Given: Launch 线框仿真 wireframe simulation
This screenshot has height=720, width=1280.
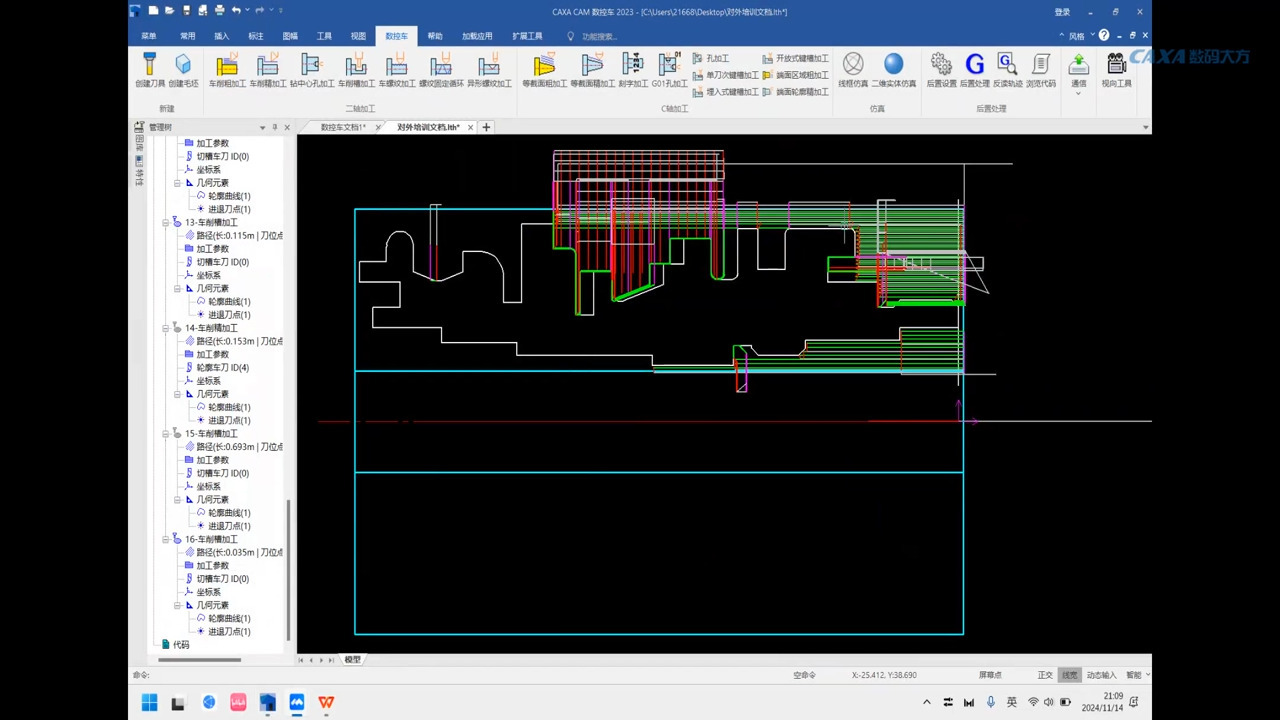Looking at the screenshot, I should tap(853, 70).
